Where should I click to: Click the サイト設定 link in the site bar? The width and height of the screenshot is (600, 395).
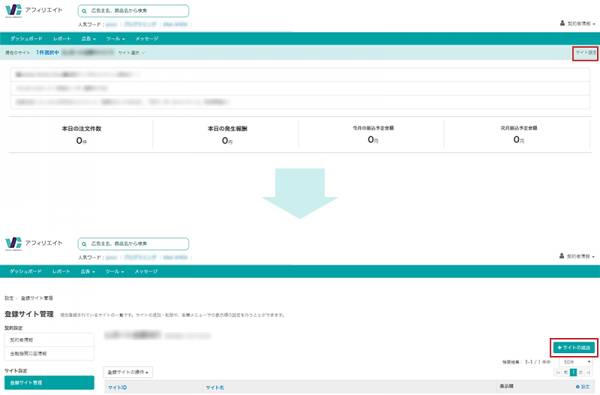pyautogui.click(x=585, y=53)
